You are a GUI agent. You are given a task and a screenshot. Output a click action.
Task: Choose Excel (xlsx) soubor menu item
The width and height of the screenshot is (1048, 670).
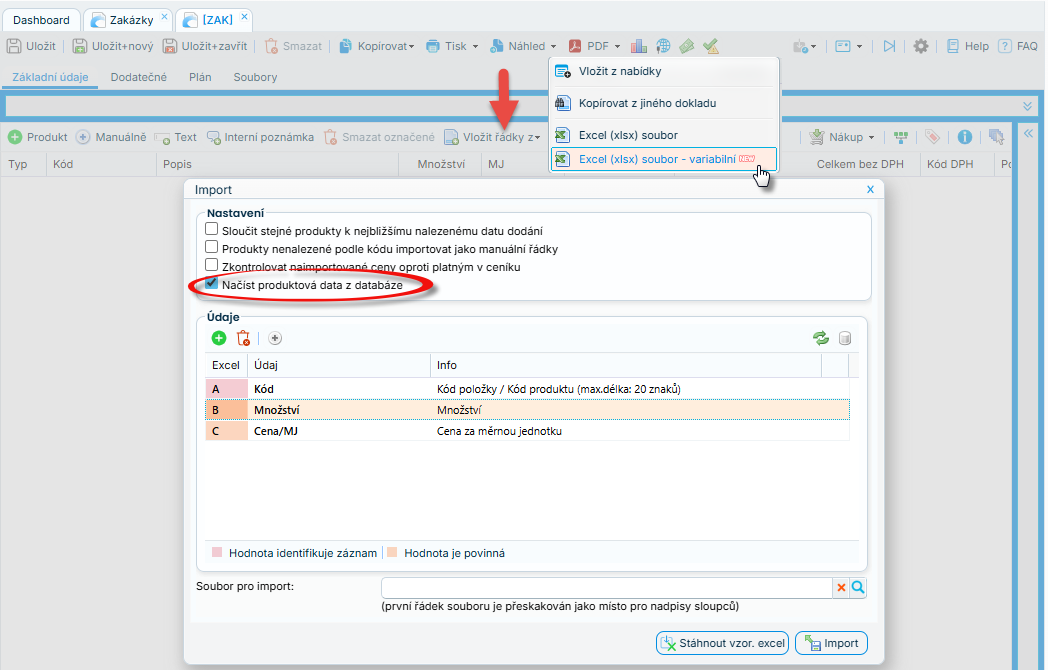coord(664,135)
